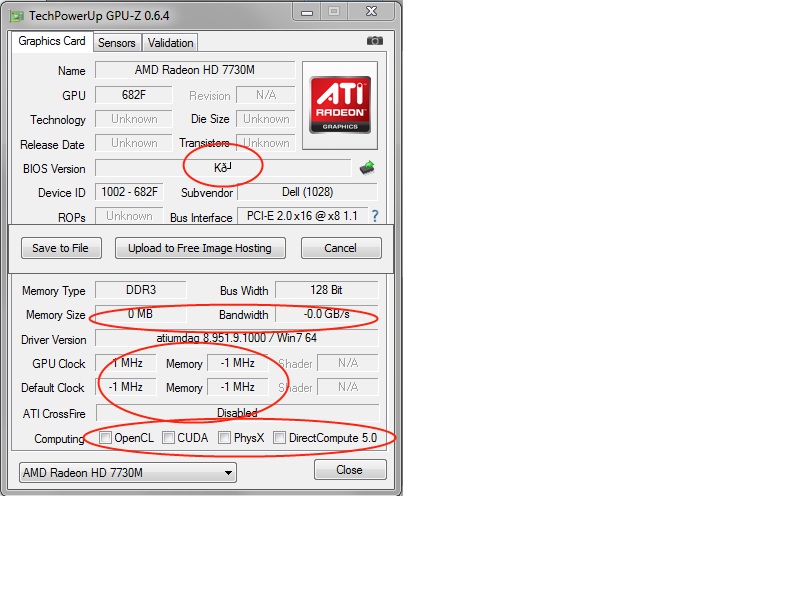Click the Memory Type field DDR3
Screen dimensions: 800x600
141,290
